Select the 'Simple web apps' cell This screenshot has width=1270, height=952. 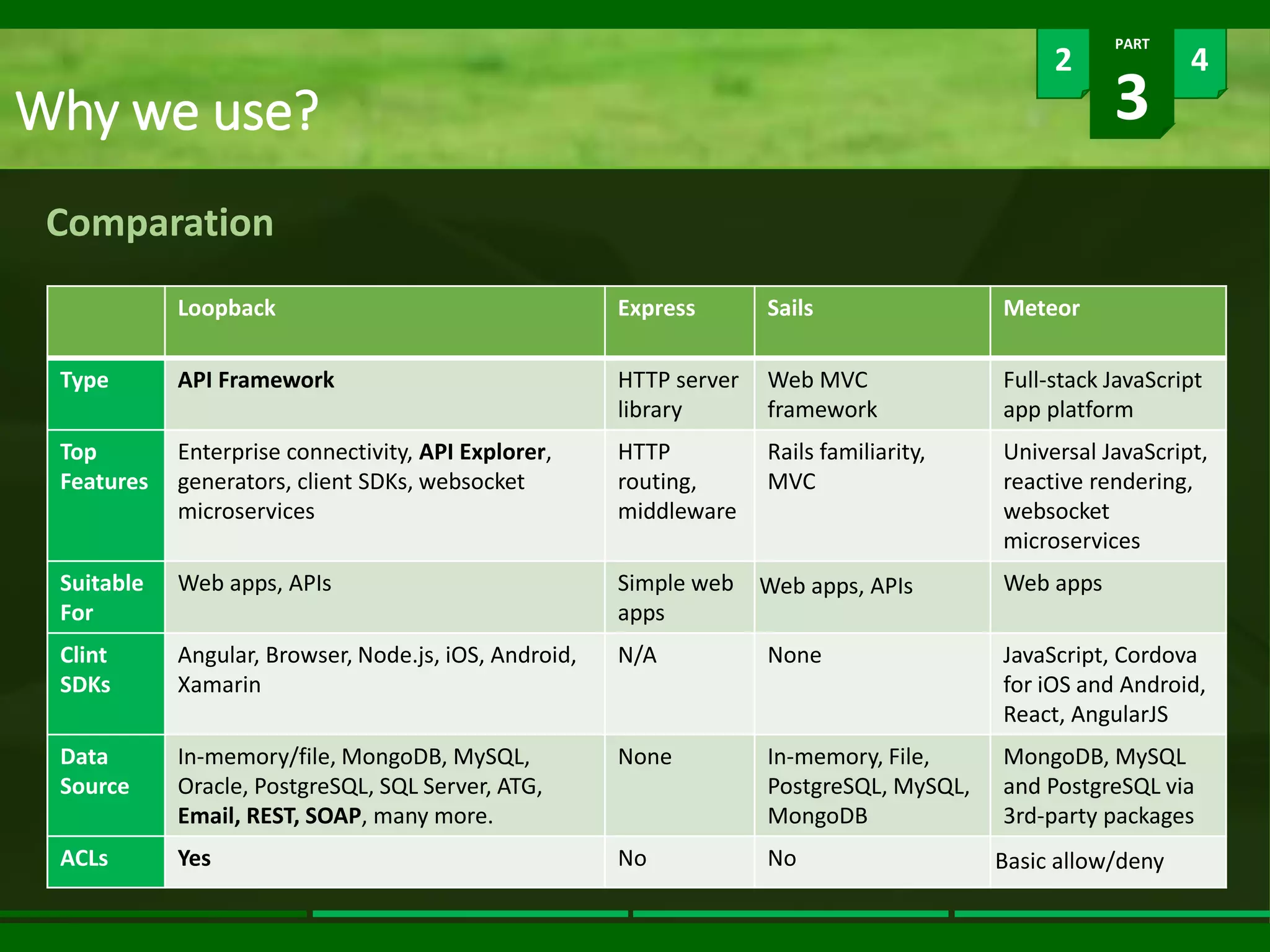click(680, 597)
